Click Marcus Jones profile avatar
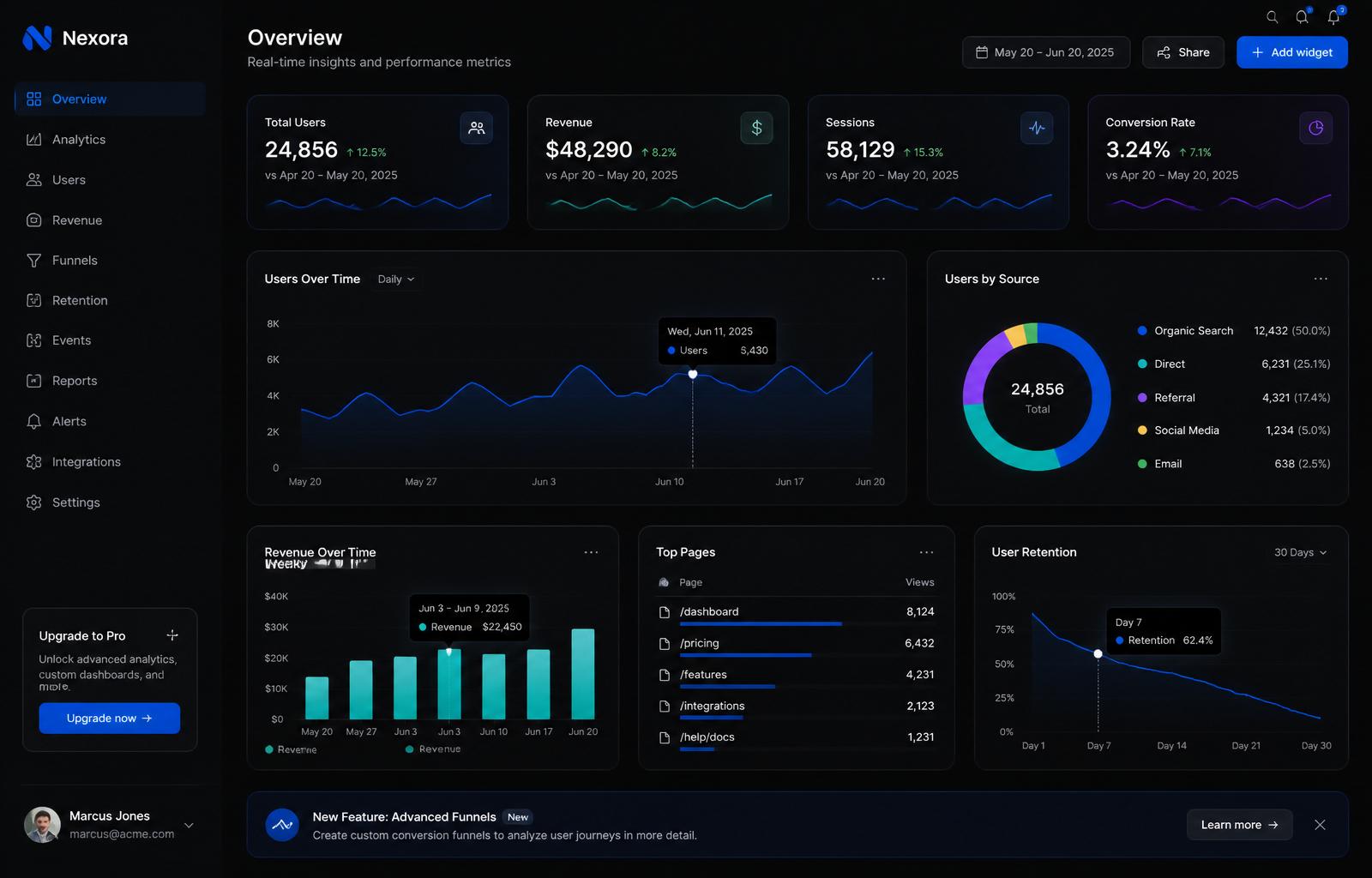The width and height of the screenshot is (1372, 878). pyautogui.click(x=42, y=825)
